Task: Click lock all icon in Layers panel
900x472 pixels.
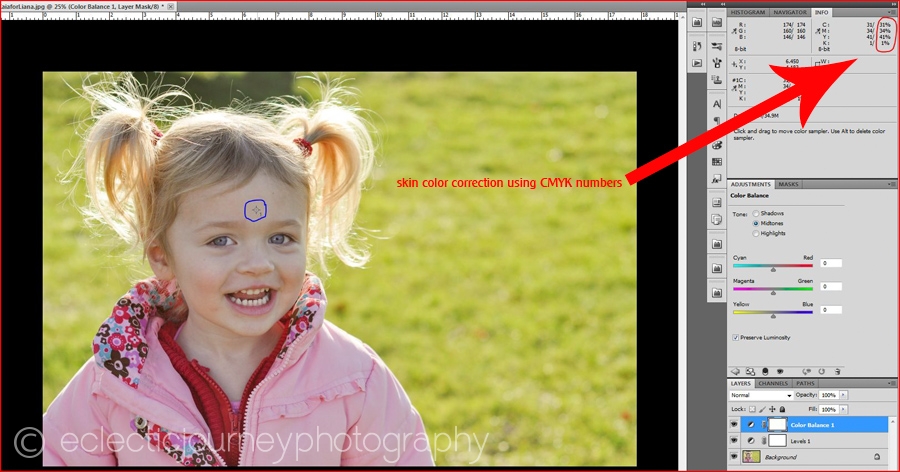Action: coord(782,408)
